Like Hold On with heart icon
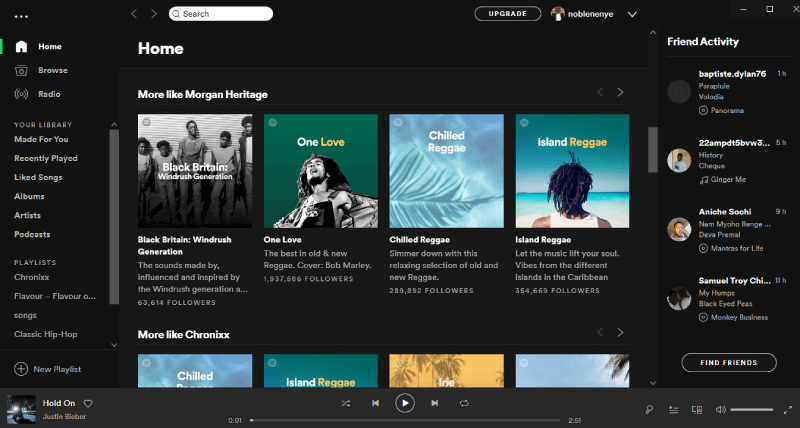Screen dimensions: 800x428 (x=88, y=404)
